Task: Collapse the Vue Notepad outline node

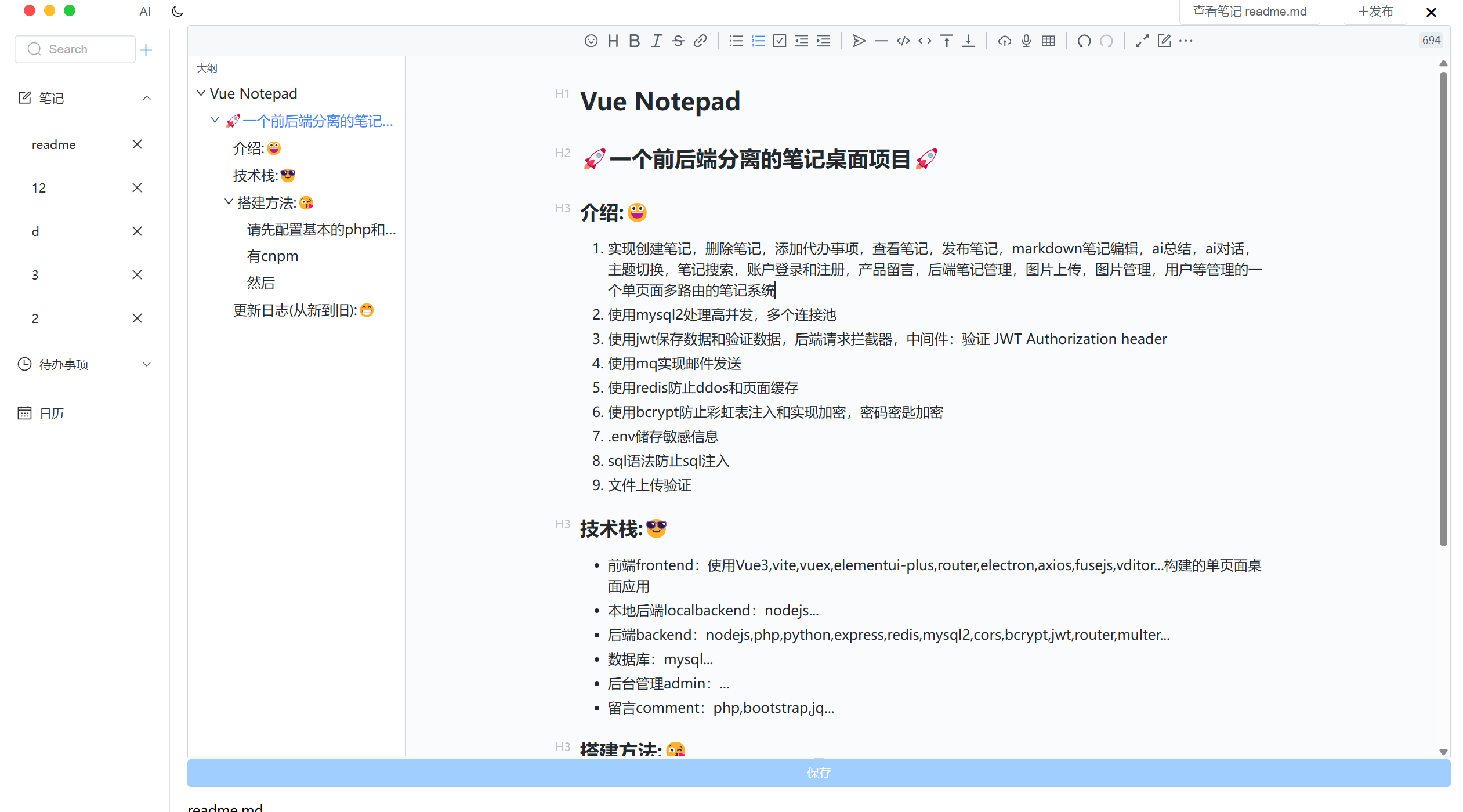Action: [201, 93]
